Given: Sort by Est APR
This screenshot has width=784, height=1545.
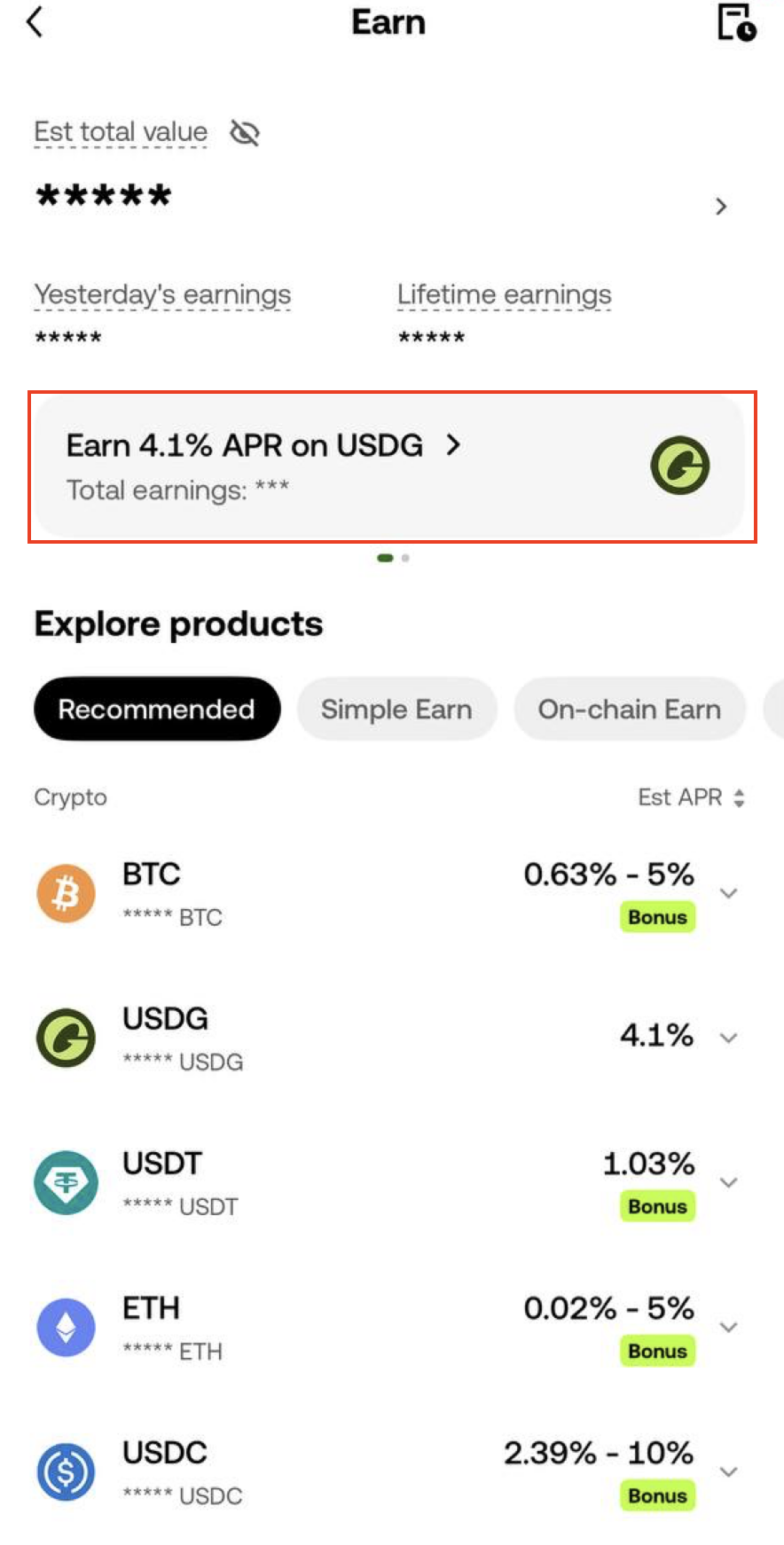Looking at the screenshot, I should [x=691, y=797].
